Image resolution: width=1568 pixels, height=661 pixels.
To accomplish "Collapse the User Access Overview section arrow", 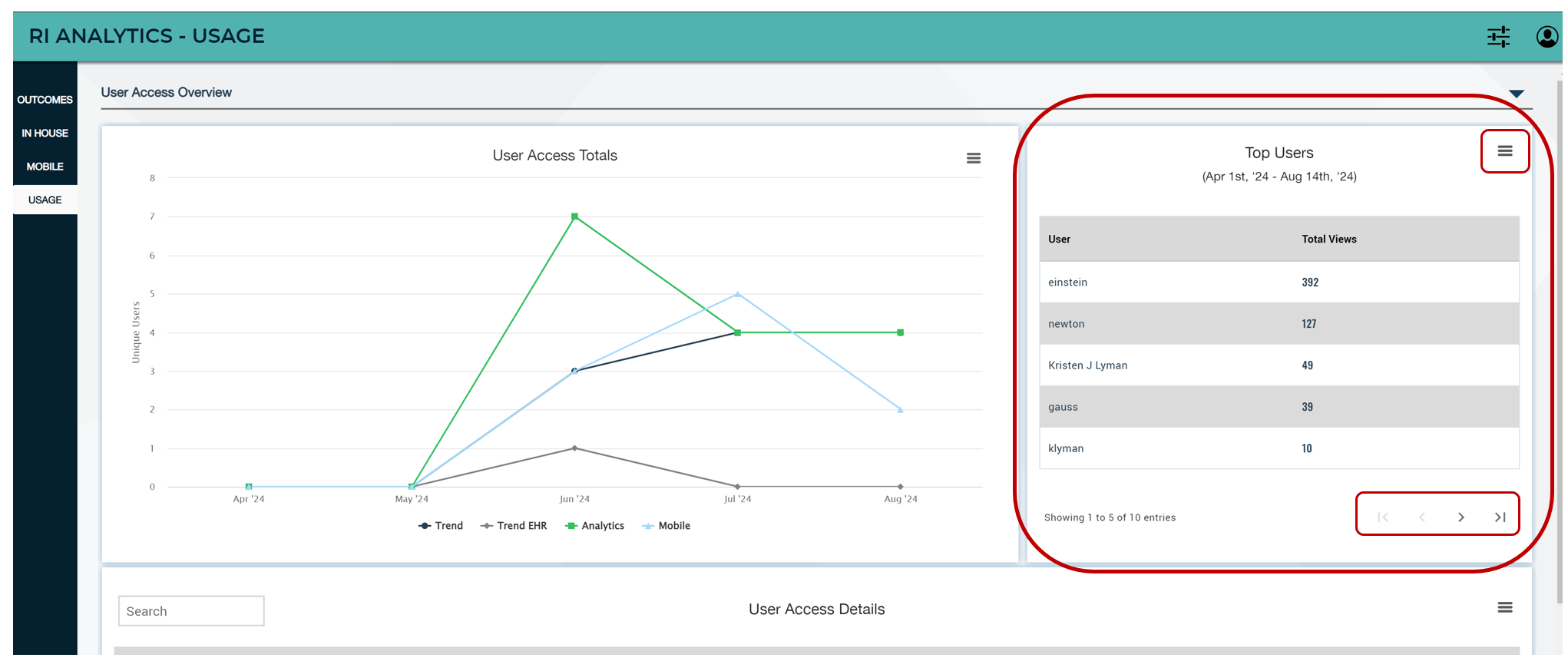I will [1516, 94].
